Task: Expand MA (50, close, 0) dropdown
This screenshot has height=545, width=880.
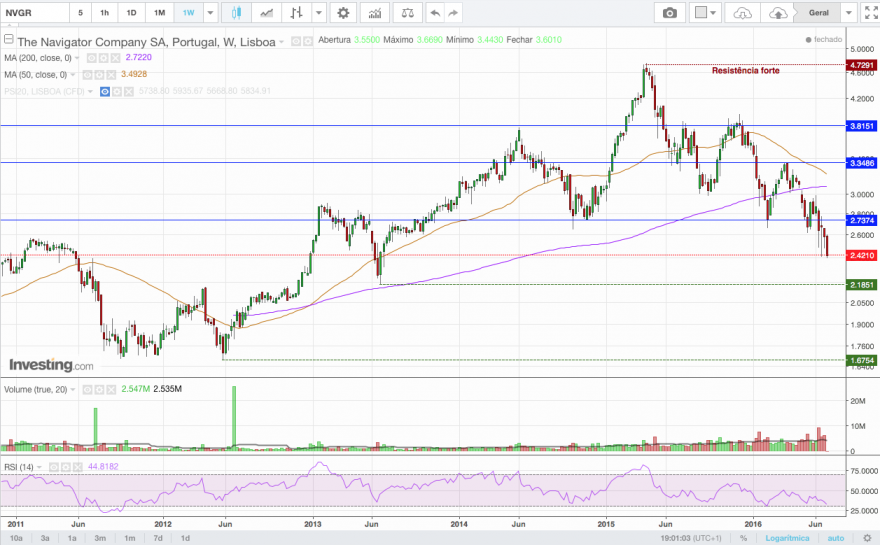Action: click(x=73, y=75)
